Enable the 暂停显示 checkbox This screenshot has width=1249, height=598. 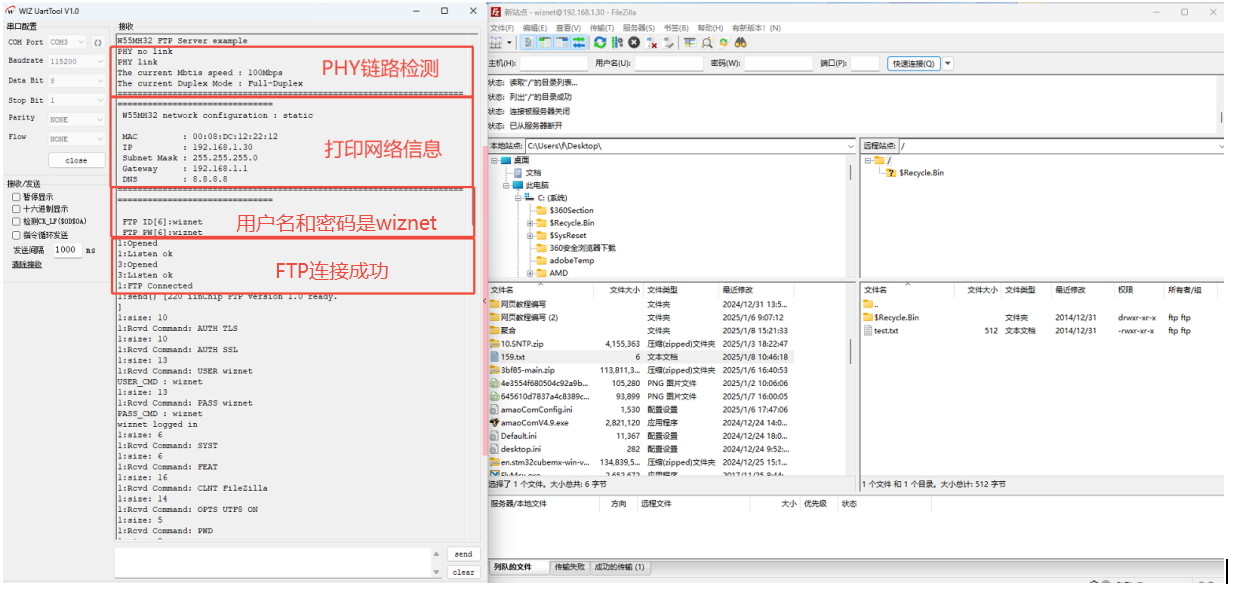click(x=16, y=197)
